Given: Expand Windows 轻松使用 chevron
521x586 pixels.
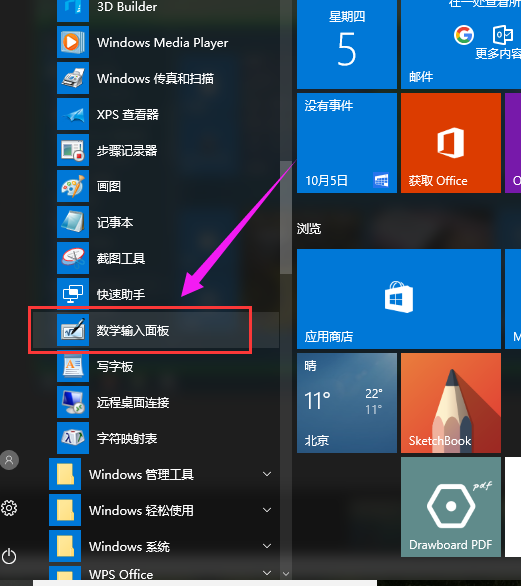Looking at the screenshot, I should click(267, 510).
